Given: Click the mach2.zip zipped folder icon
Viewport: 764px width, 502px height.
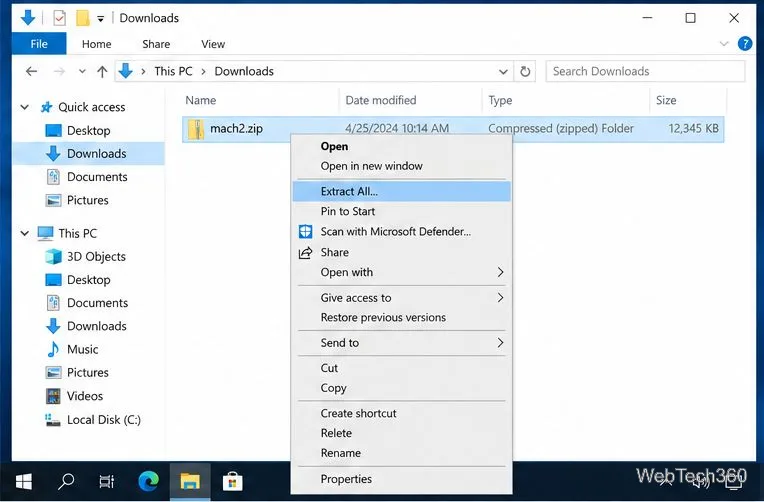Looking at the screenshot, I should pyautogui.click(x=196, y=129).
